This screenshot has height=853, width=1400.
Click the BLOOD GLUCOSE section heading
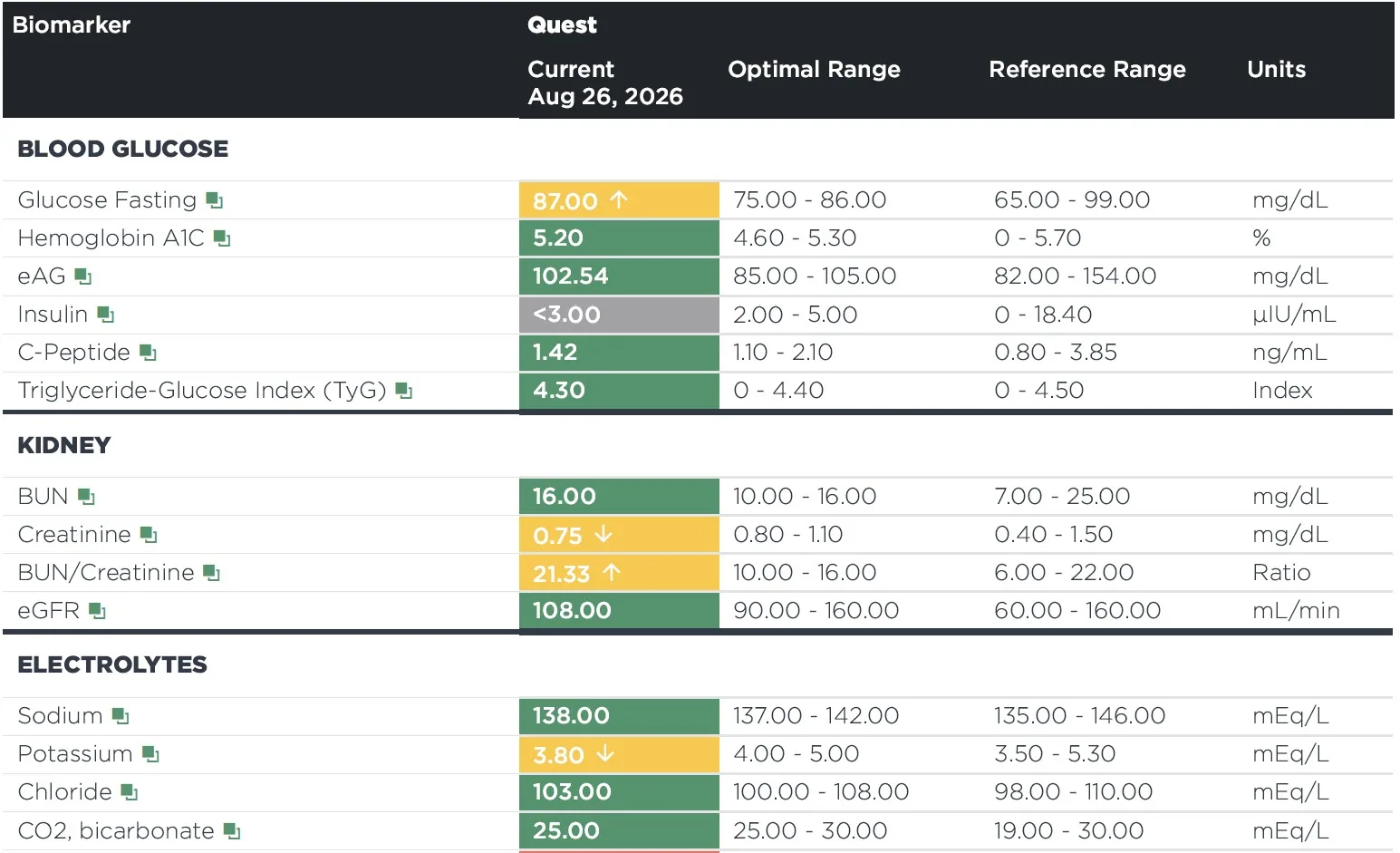coord(123,149)
